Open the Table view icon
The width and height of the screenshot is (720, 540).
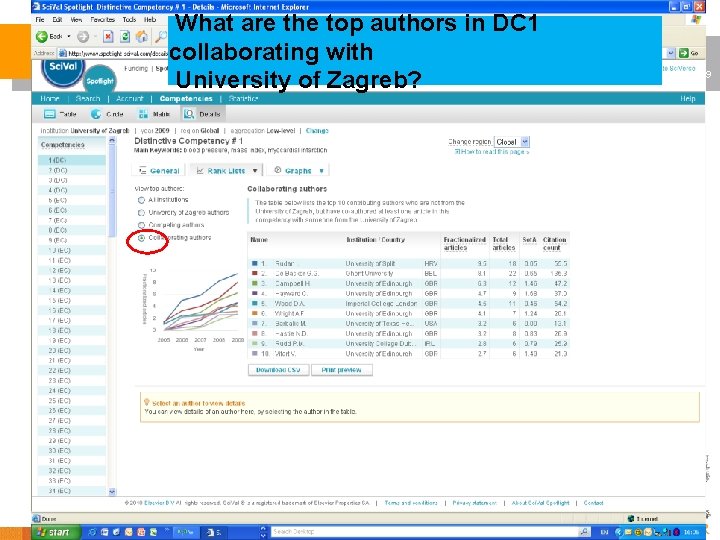point(50,114)
